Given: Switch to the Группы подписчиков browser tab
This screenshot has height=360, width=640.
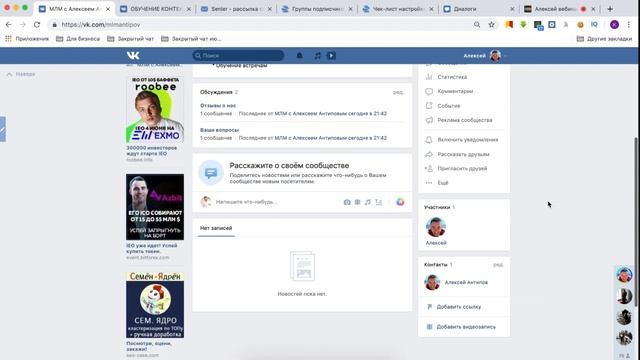Looking at the screenshot, I should [317, 9].
